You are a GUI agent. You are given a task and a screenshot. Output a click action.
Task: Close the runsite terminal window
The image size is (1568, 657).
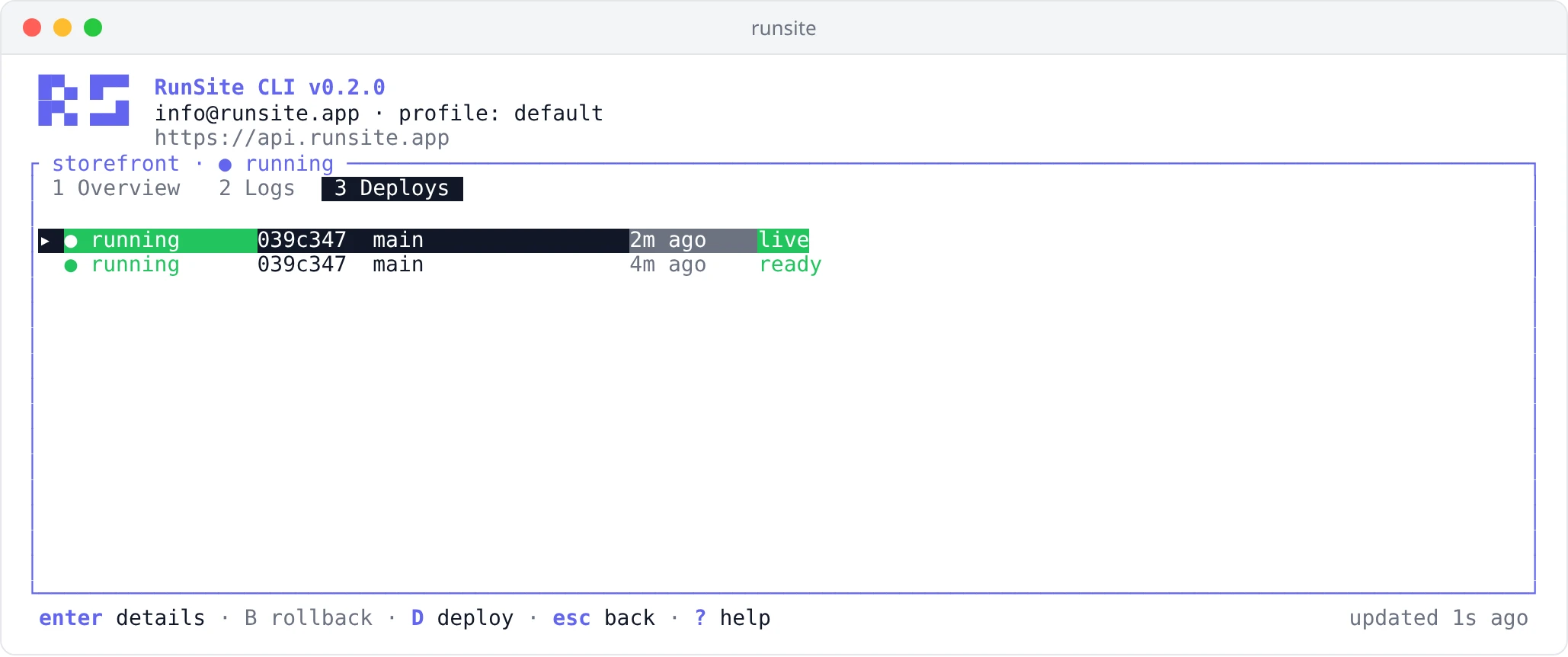(x=32, y=28)
